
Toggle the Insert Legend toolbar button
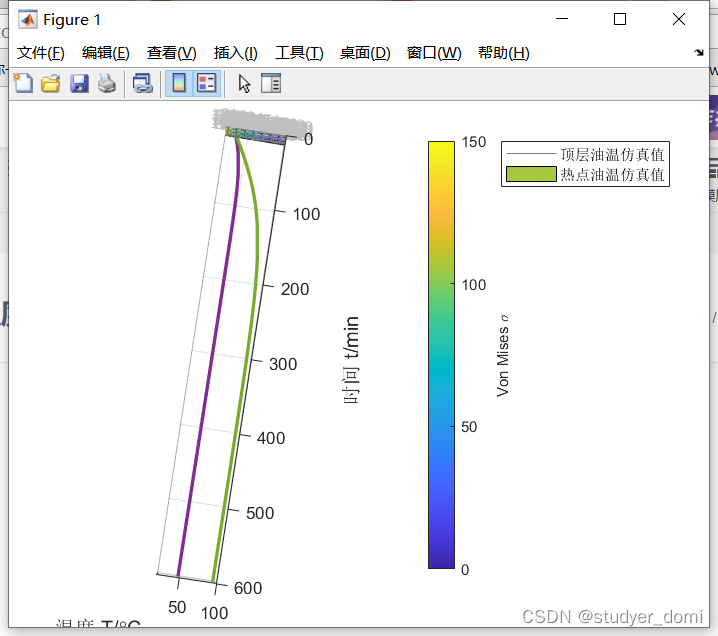pos(206,84)
